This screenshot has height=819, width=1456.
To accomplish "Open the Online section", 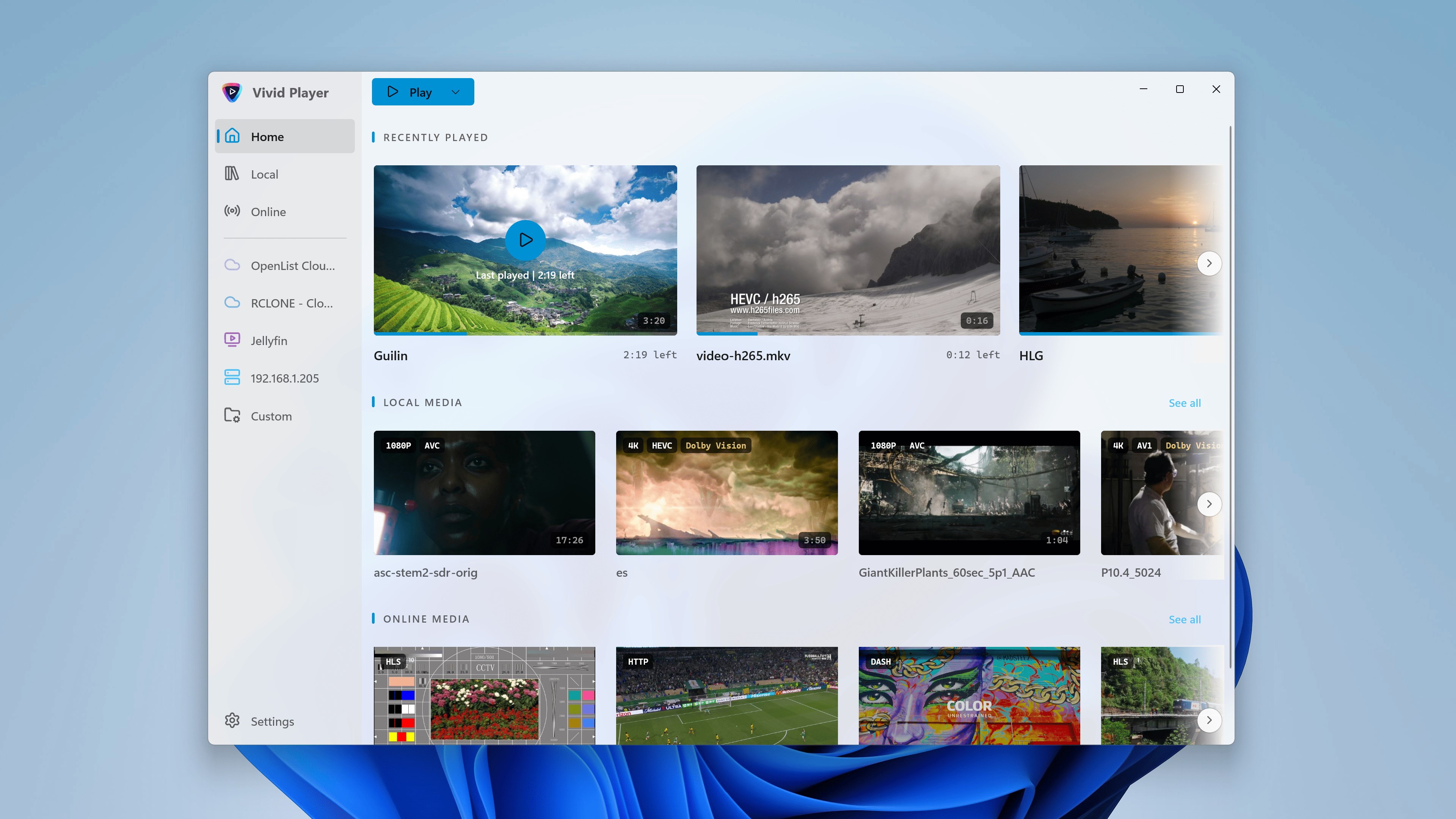I will [x=285, y=212].
